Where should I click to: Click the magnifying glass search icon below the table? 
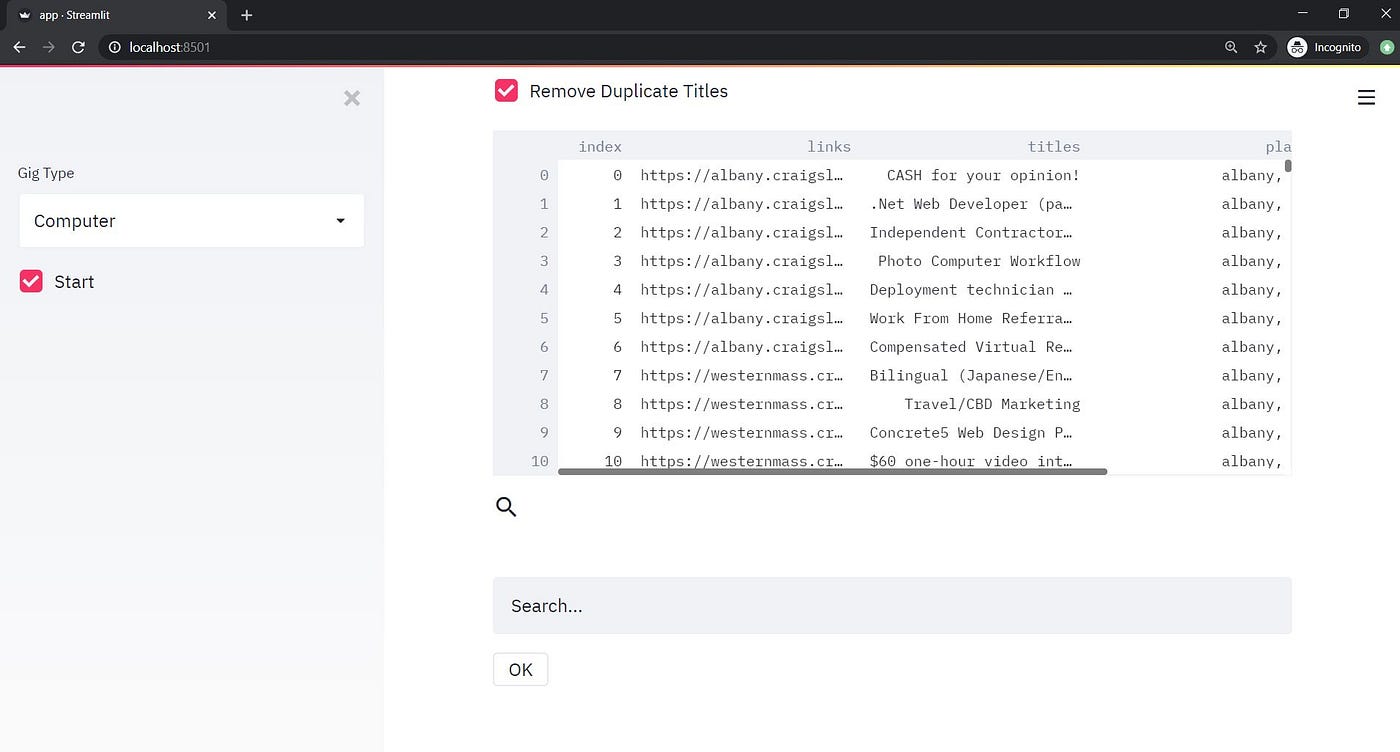[506, 507]
